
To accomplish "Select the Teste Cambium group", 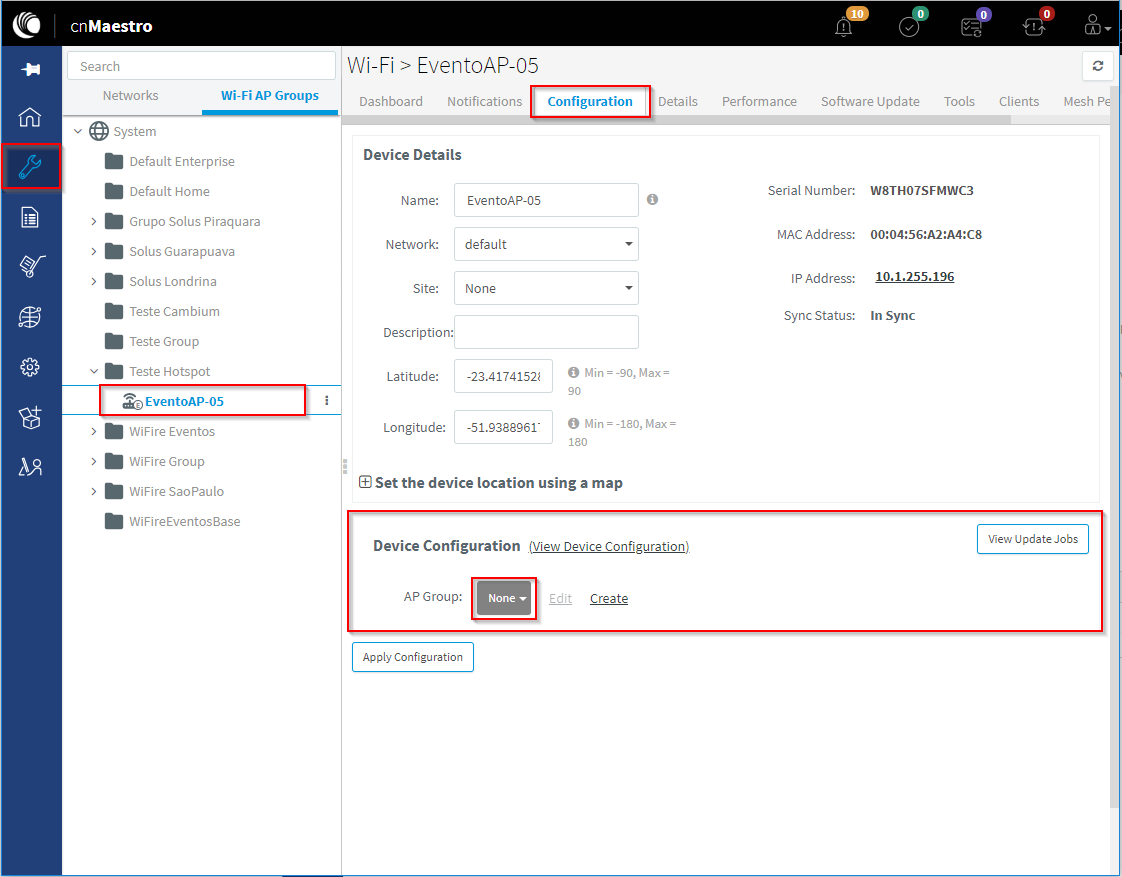I will click(175, 311).
